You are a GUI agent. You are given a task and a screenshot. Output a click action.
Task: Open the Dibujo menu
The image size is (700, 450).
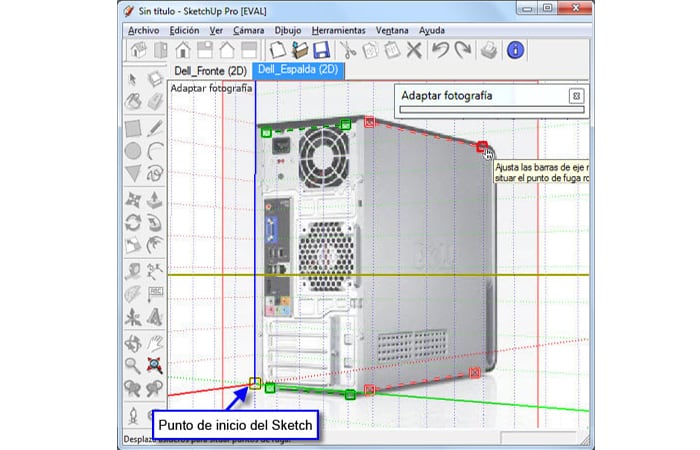288,30
